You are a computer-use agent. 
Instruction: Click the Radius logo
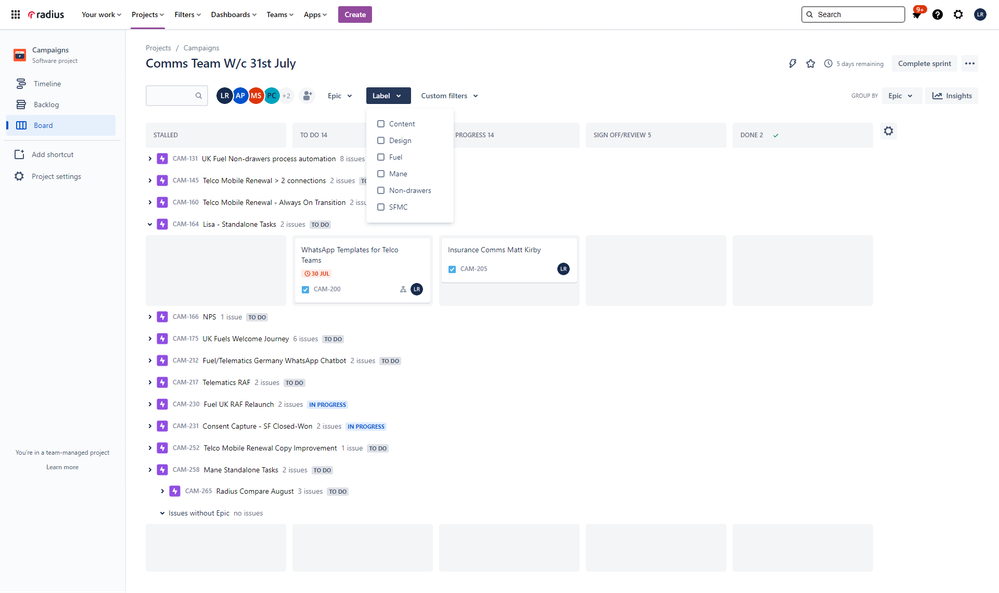[46, 14]
